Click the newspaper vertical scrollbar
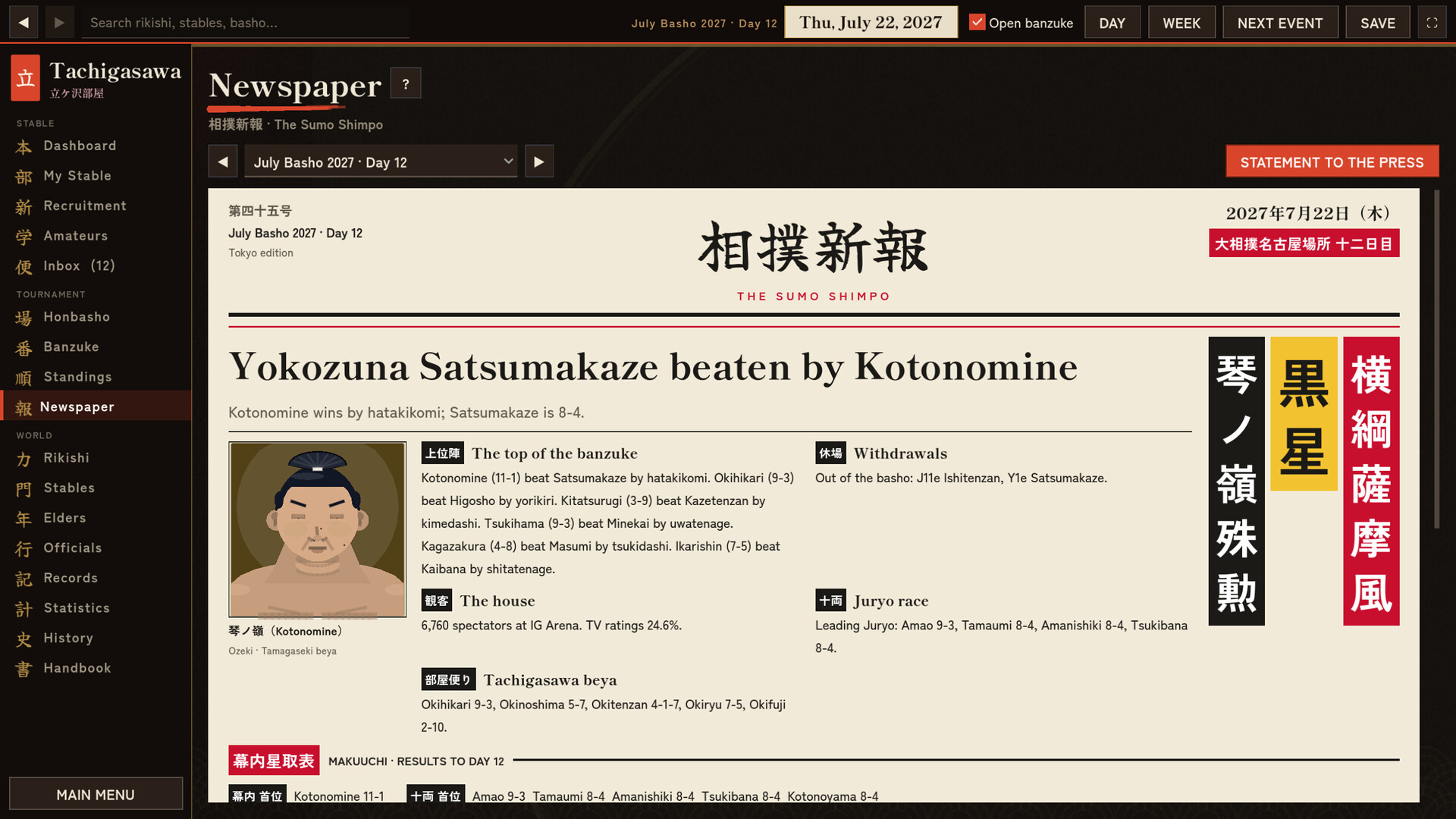The width and height of the screenshot is (1456, 819). coord(1436,359)
